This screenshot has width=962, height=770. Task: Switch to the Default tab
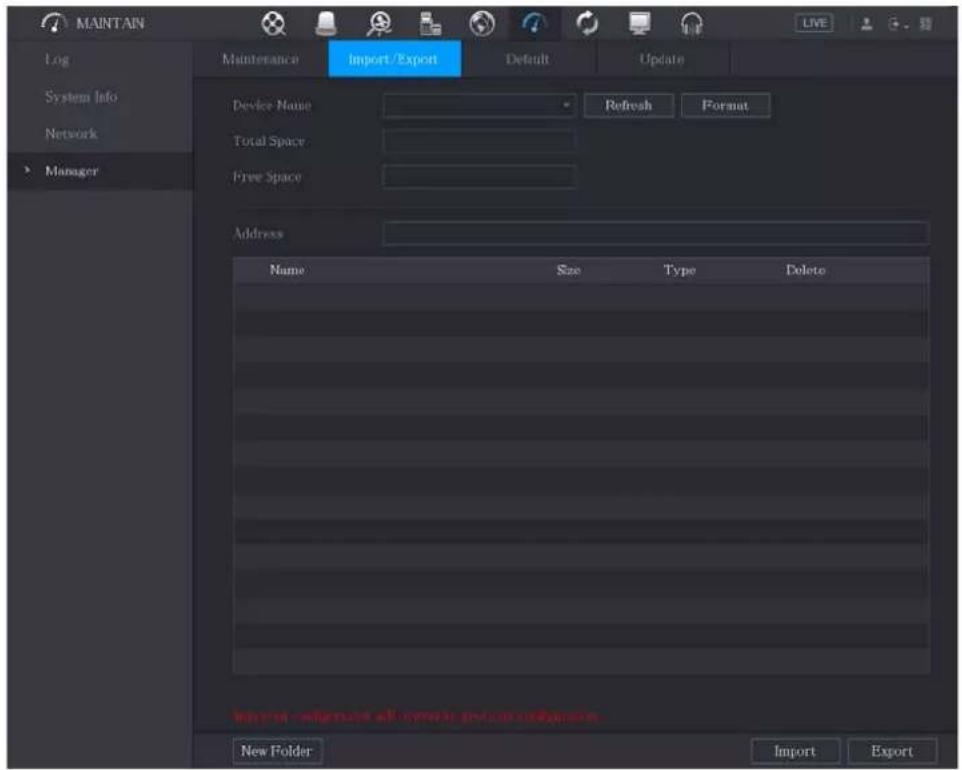[x=528, y=59]
